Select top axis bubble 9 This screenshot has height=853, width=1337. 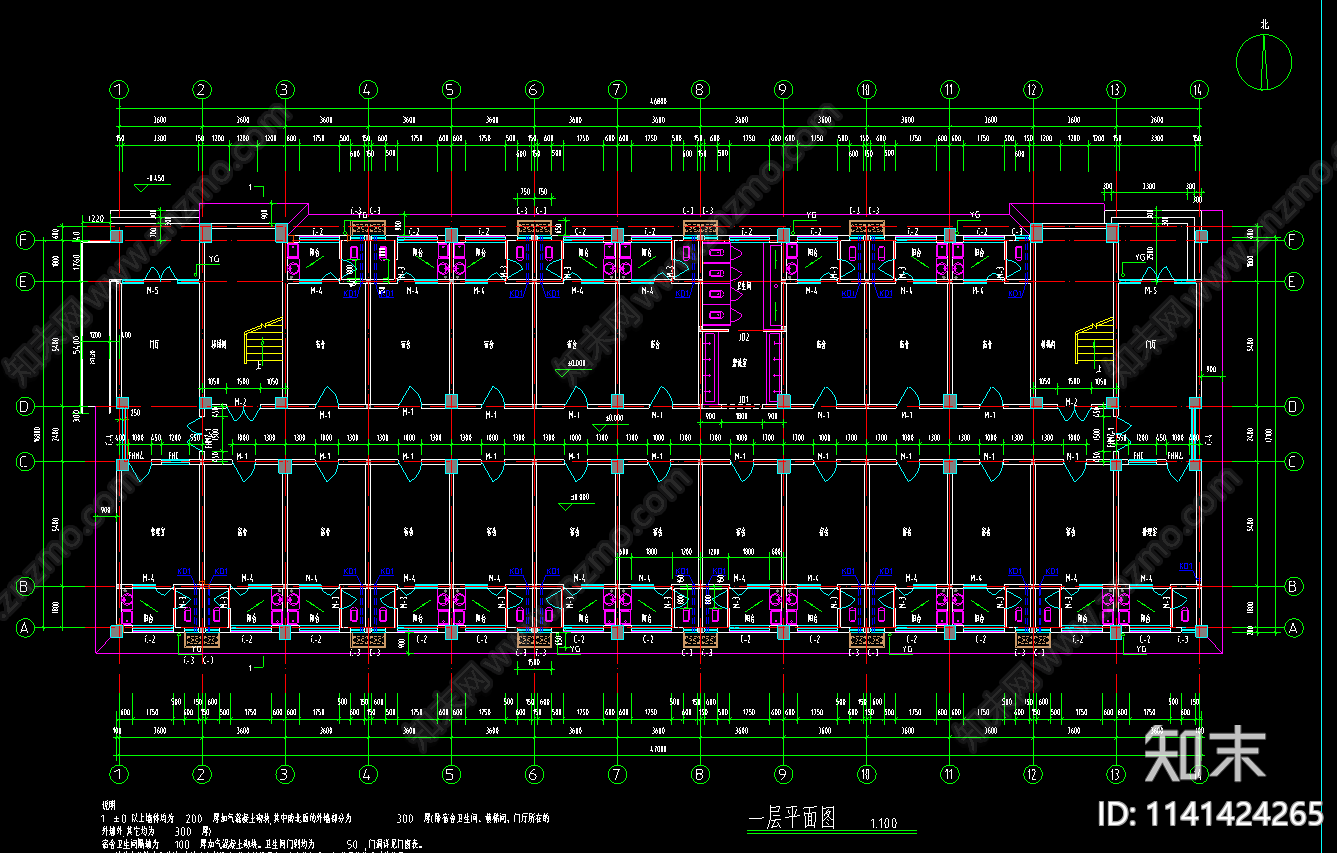[783, 89]
